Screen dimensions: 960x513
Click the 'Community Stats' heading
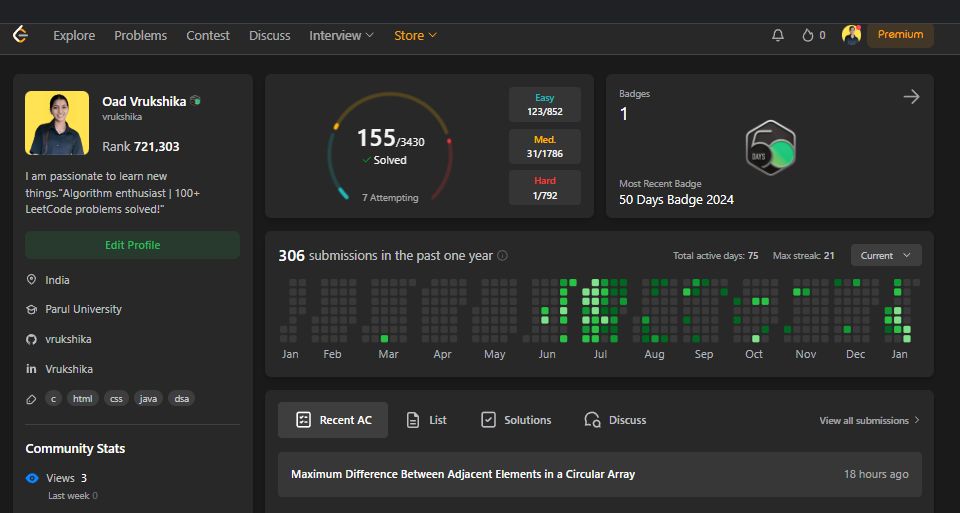pos(75,449)
